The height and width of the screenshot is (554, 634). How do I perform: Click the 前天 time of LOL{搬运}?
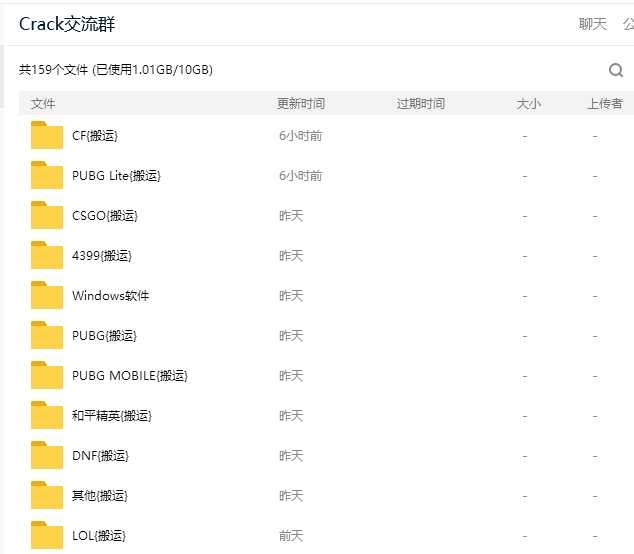click(291, 536)
